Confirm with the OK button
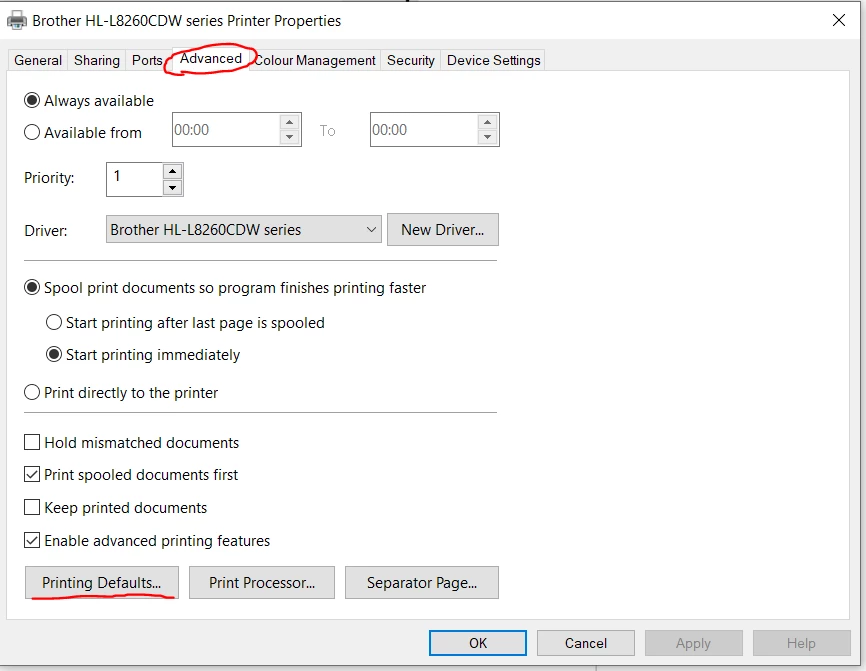This screenshot has height=671, width=866. click(478, 643)
